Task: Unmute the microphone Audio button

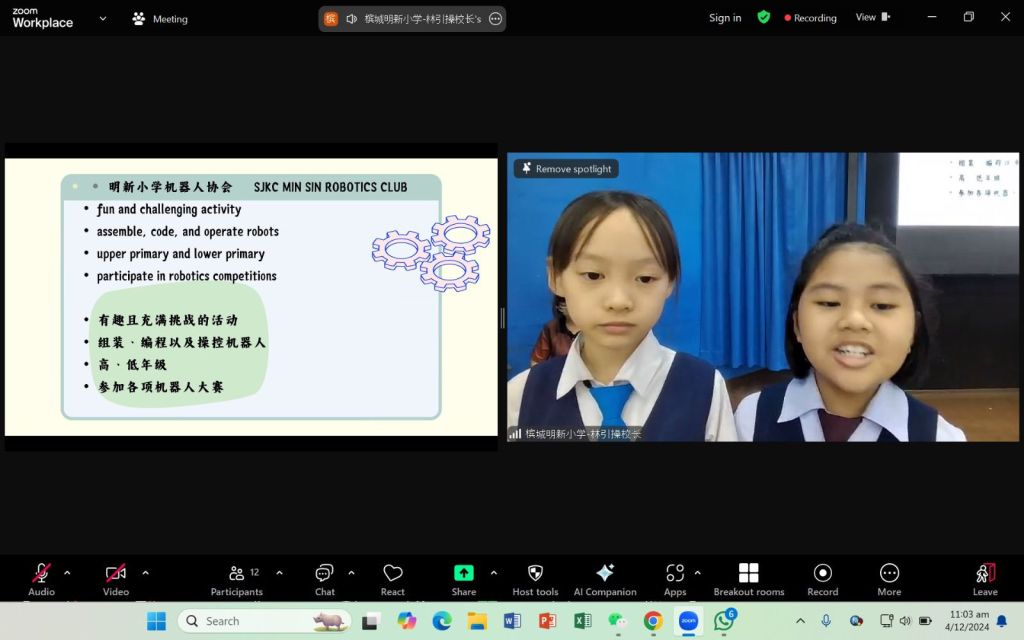Action: pyautogui.click(x=41, y=573)
